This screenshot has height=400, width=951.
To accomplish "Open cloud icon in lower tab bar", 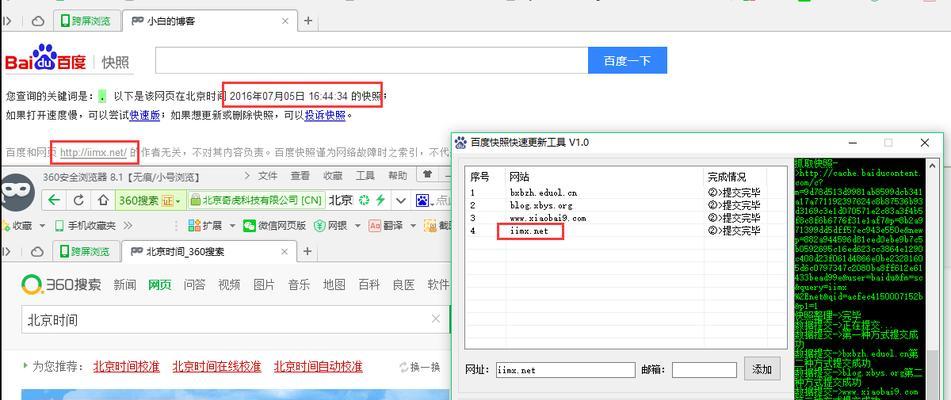I will [x=38, y=251].
